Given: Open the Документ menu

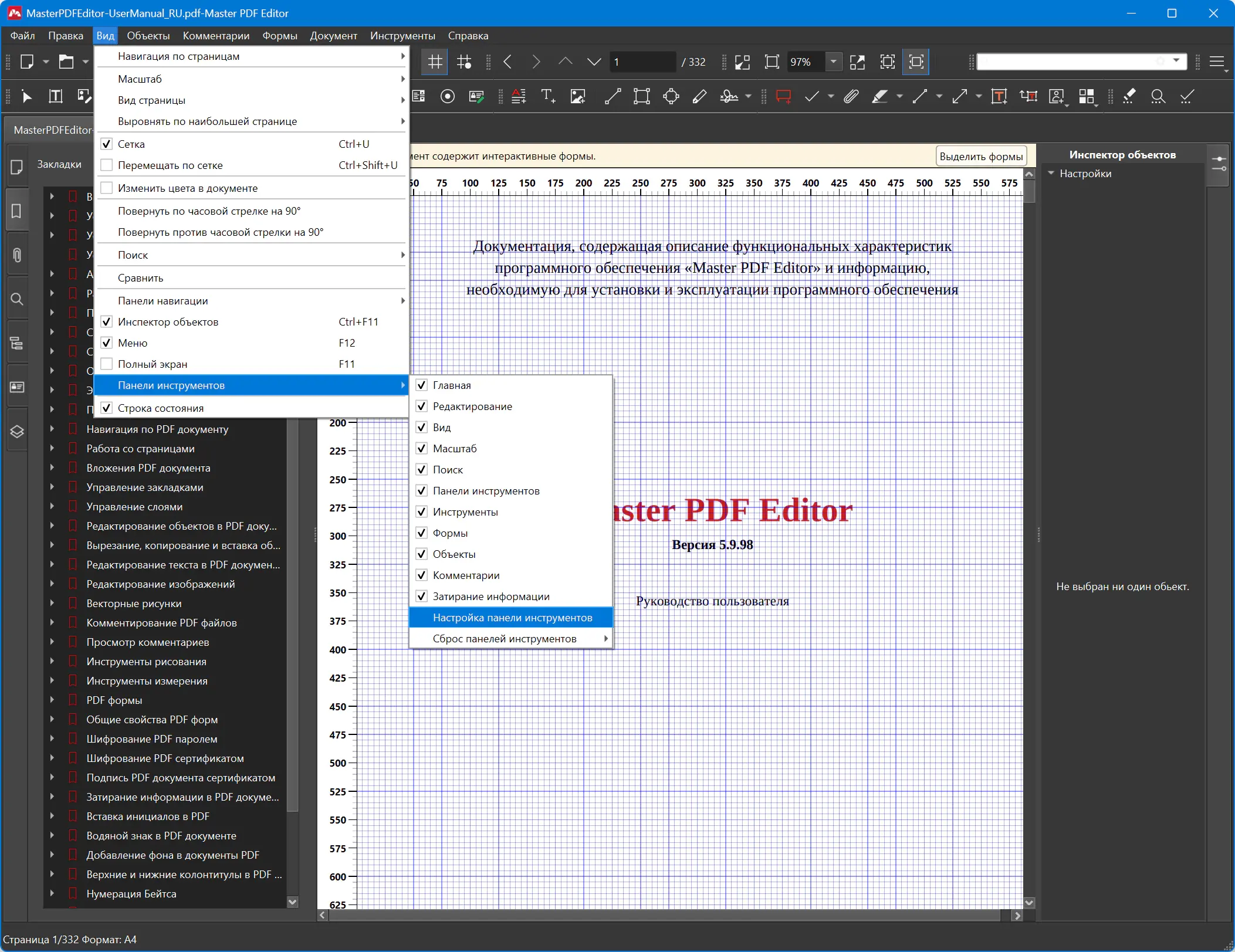Looking at the screenshot, I should click(333, 36).
